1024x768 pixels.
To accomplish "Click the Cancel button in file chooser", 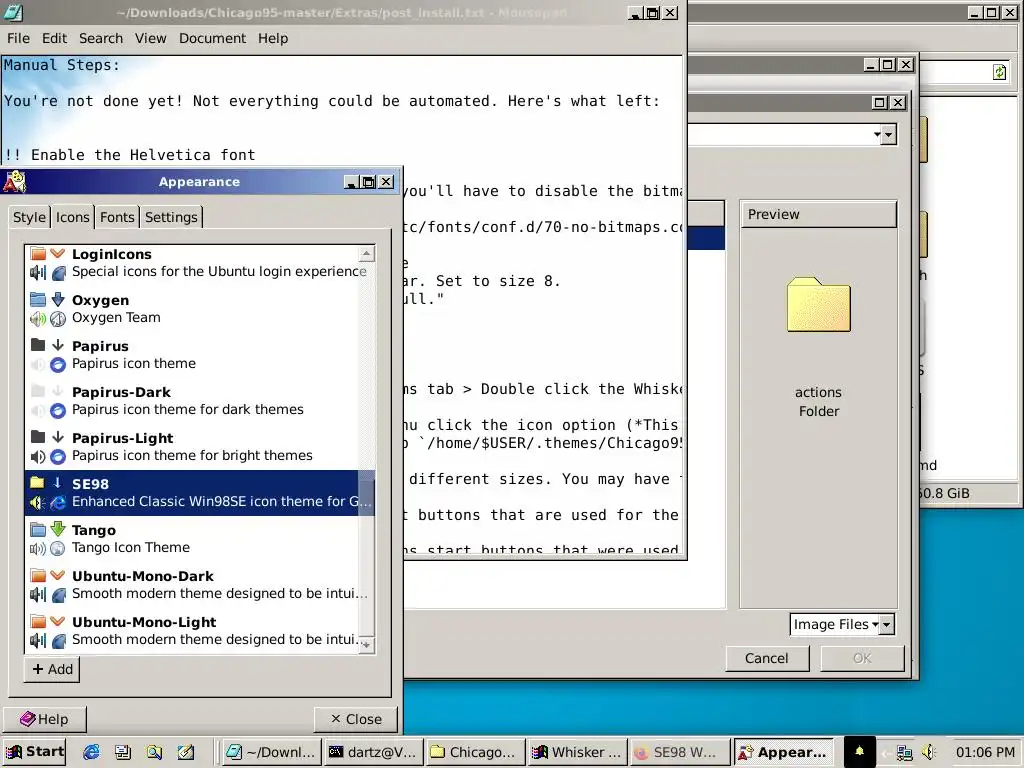I will coord(767,658).
